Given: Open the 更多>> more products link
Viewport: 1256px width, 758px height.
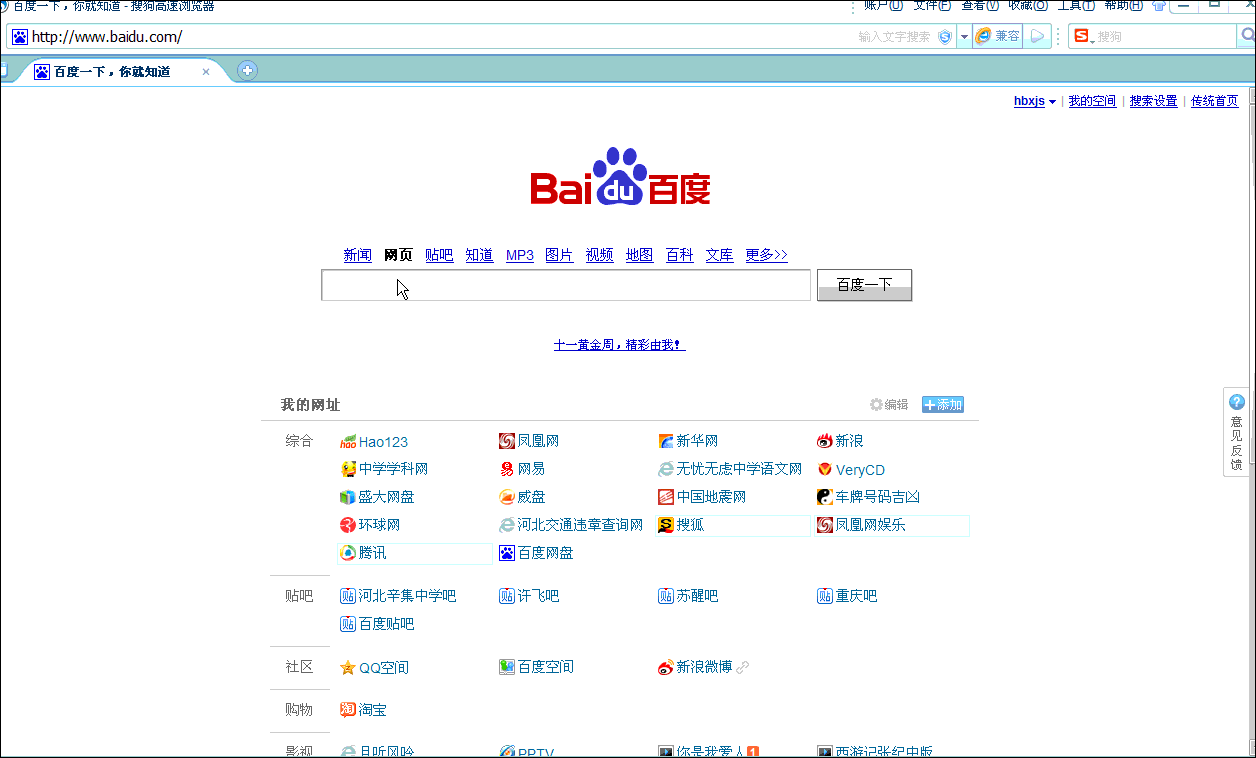Looking at the screenshot, I should (766, 255).
